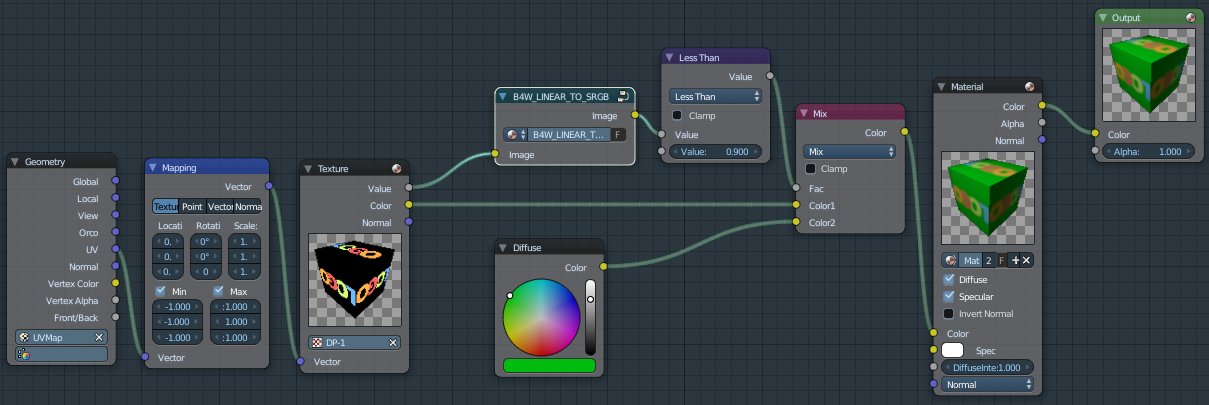The image size is (1209, 405).
Task: Add new material with the plus icon
Action: tap(1014, 260)
